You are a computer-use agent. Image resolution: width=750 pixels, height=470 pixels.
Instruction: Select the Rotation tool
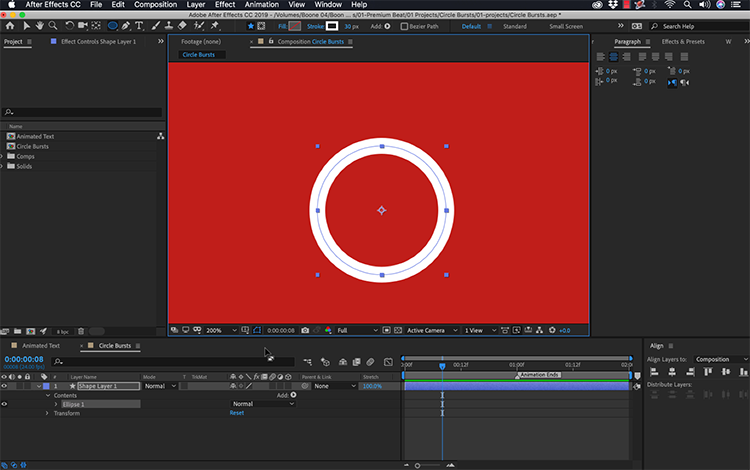point(69,26)
